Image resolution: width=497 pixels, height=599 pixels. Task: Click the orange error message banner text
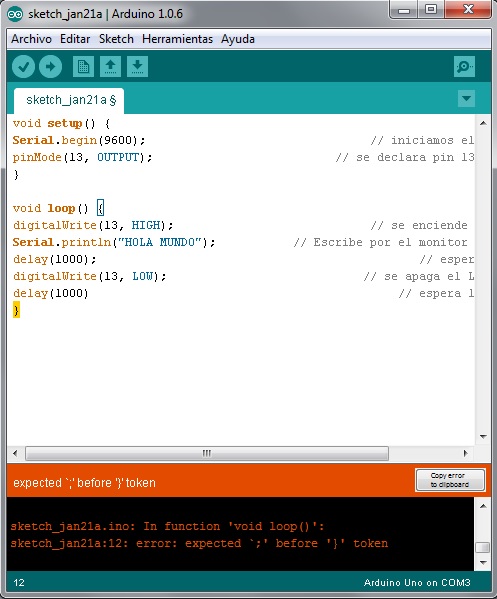[x=84, y=483]
